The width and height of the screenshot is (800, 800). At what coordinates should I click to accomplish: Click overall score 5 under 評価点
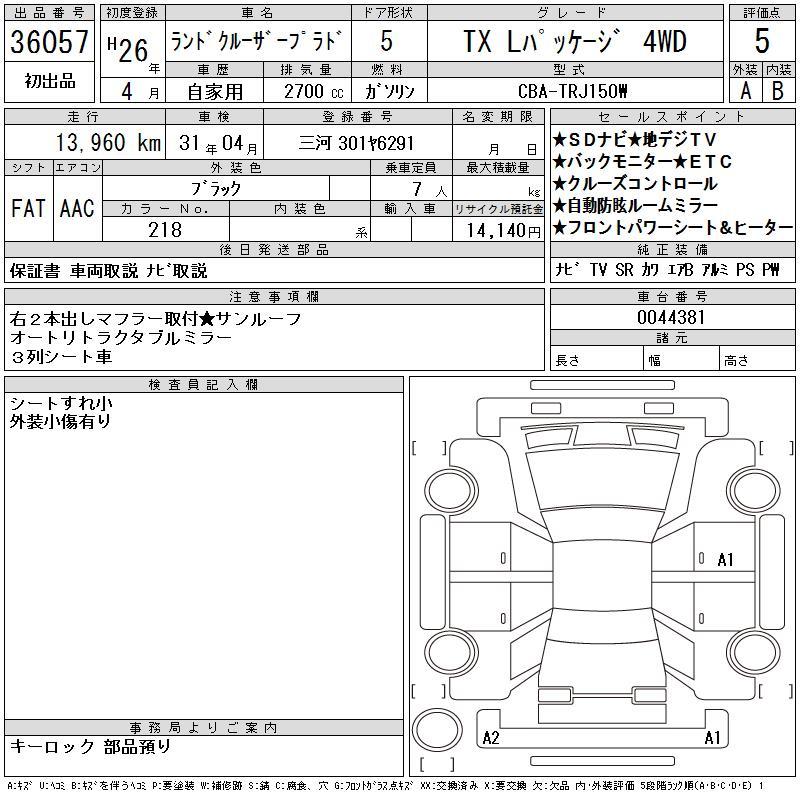pyautogui.click(x=762, y=41)
